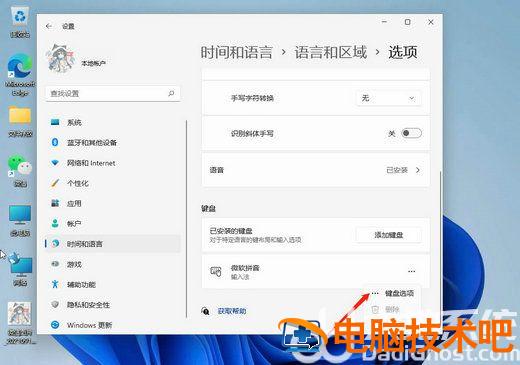Image resolution: width=520 pixels, height=365 pixels.
Task: Click the local account avatar picture
Action: tap(60, 59)
